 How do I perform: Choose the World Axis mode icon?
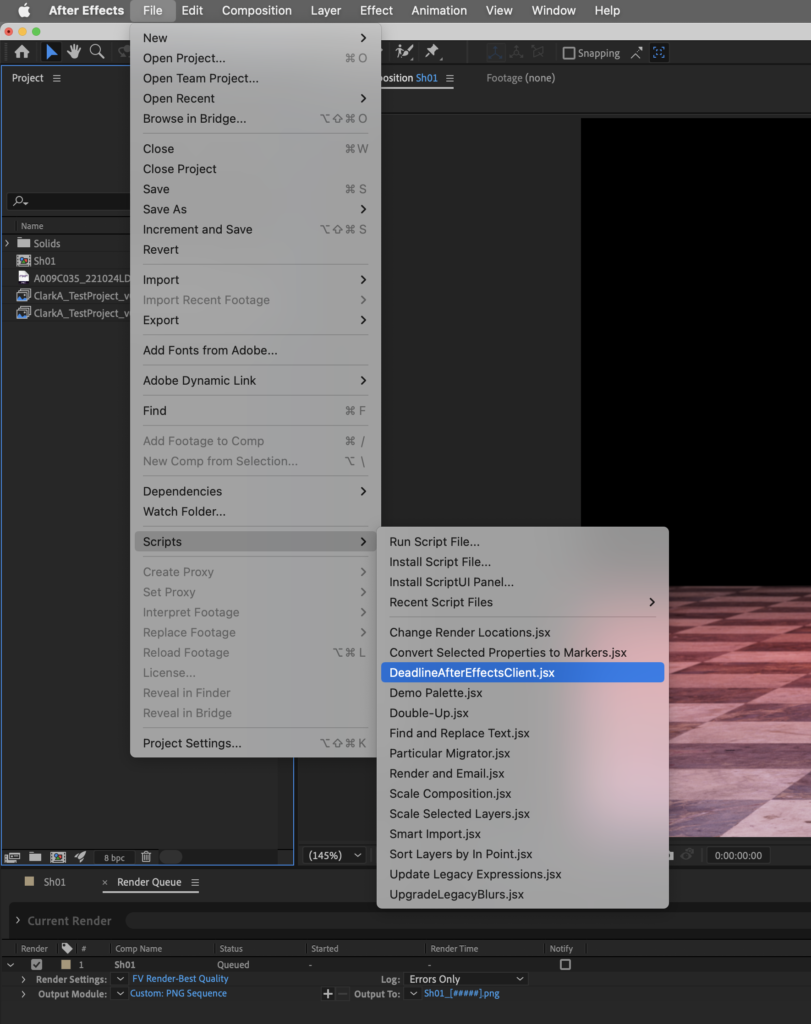coord(516,52)
